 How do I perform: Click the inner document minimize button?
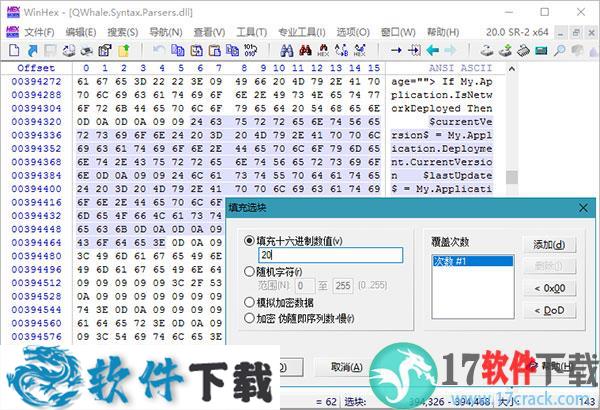click(561, 33)
